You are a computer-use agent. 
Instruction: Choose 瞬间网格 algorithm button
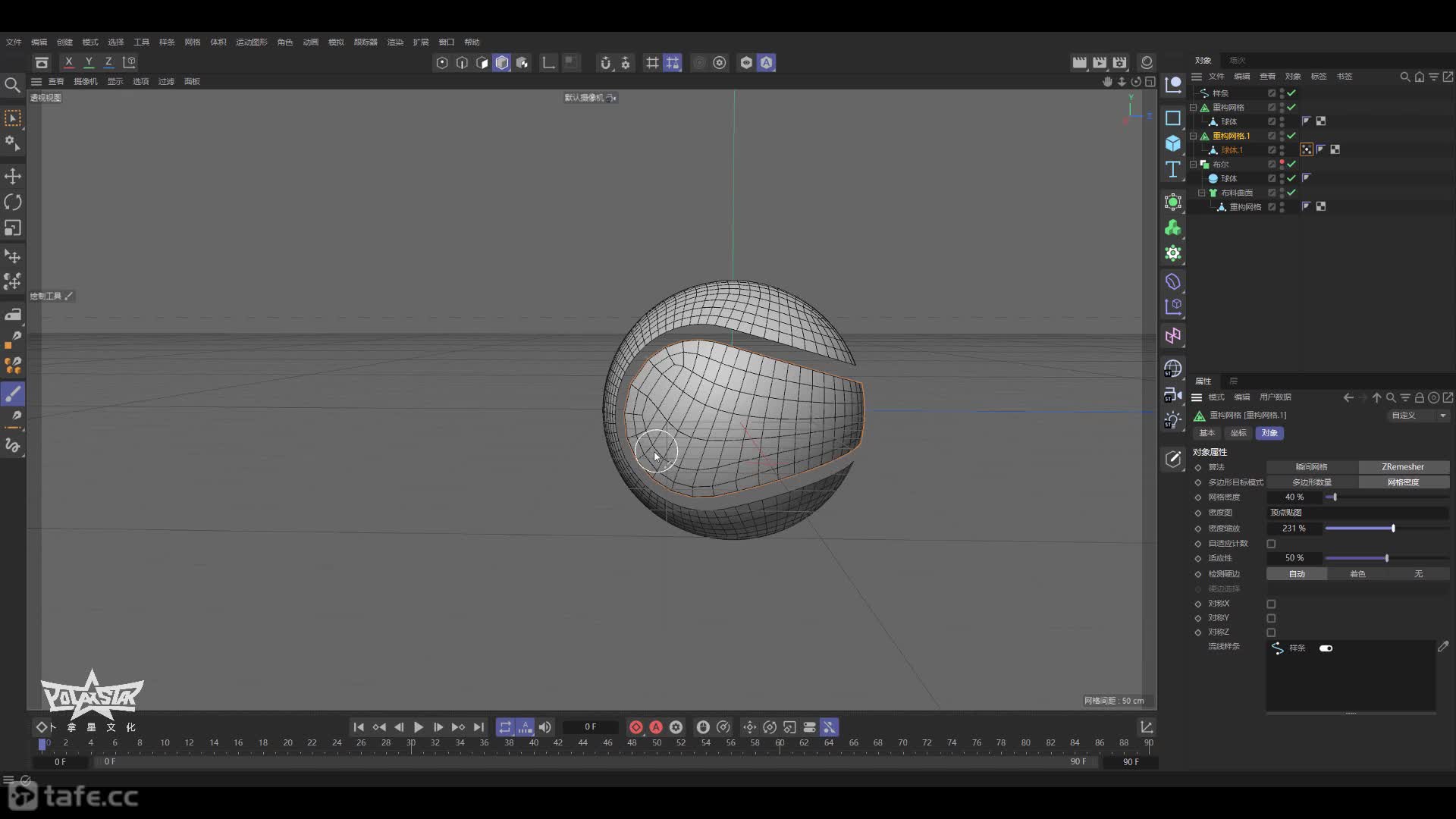coord(1311,467)
